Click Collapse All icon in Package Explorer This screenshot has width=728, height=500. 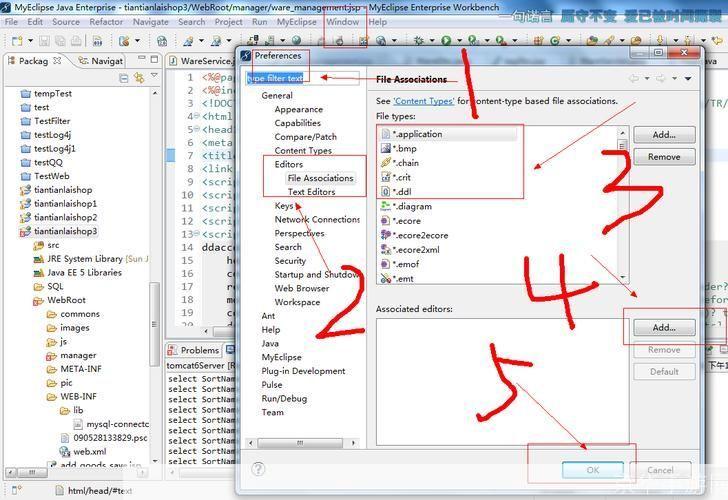coord(124,78)
